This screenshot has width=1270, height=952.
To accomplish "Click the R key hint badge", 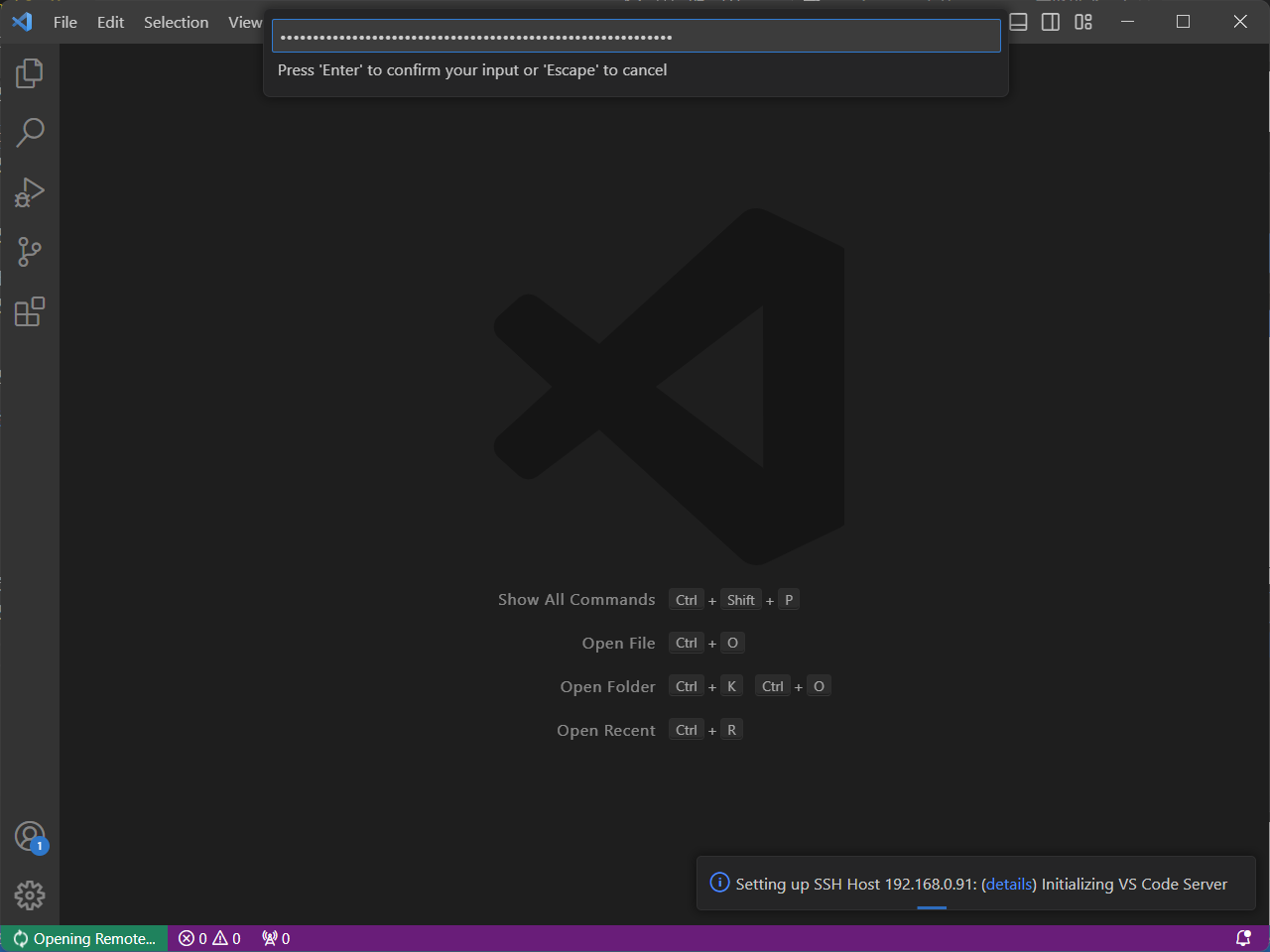I will point(732,730).
